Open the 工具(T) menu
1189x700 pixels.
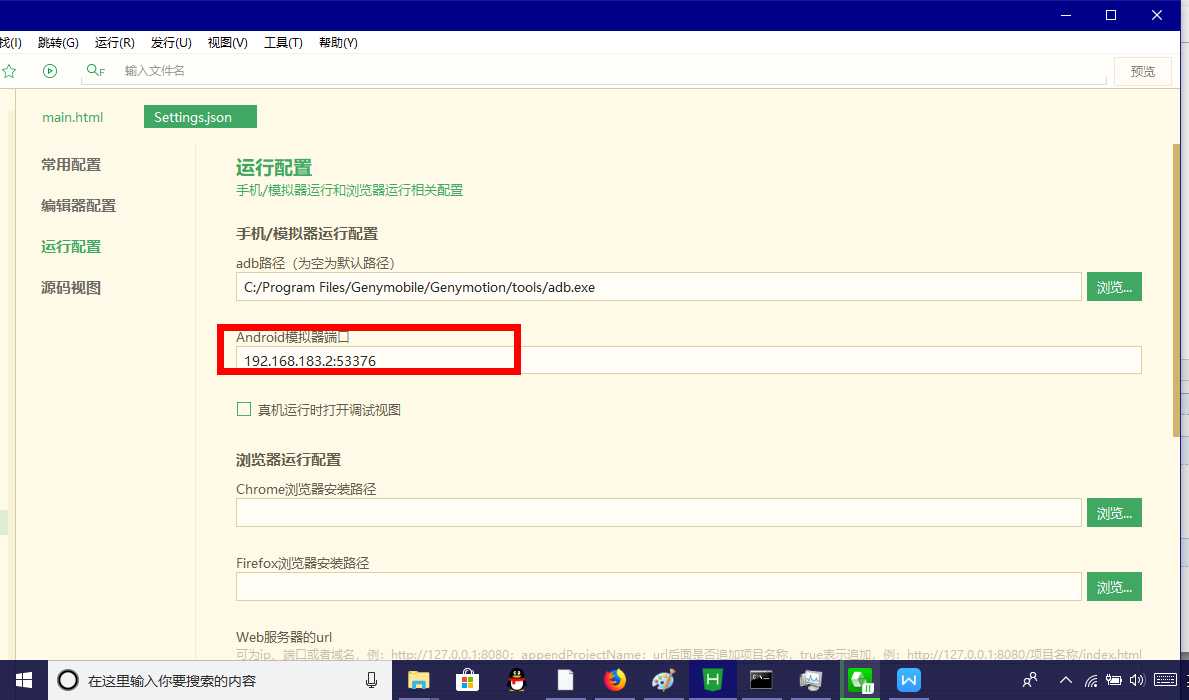281,43
